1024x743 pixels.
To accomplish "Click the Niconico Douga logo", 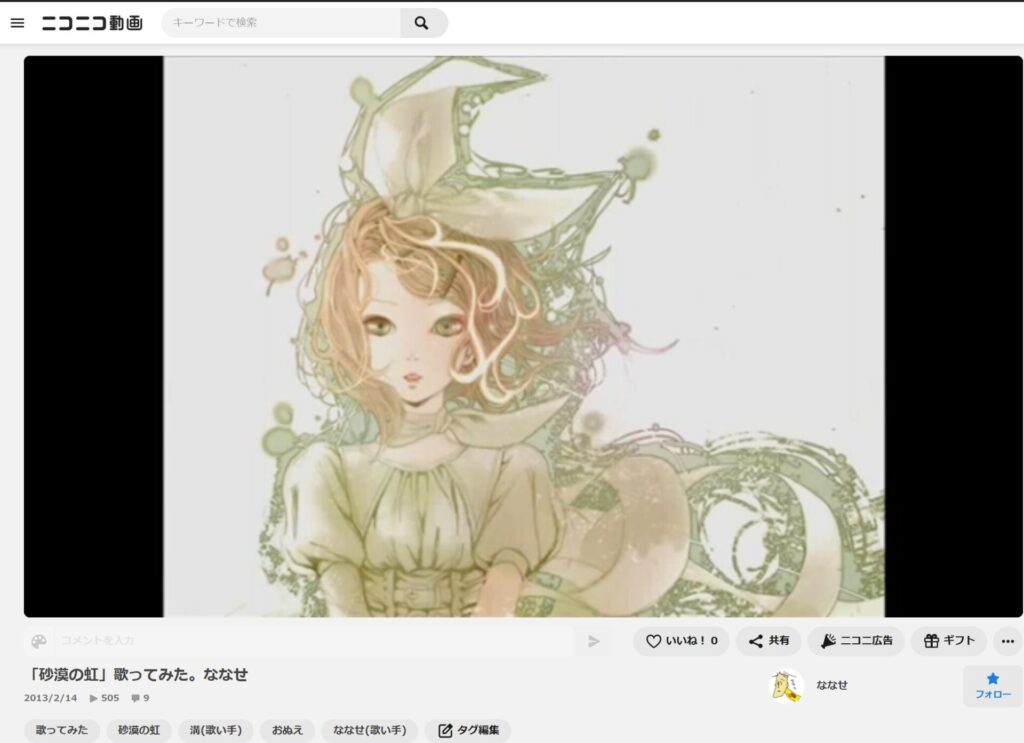I will (x=92, y=23).
